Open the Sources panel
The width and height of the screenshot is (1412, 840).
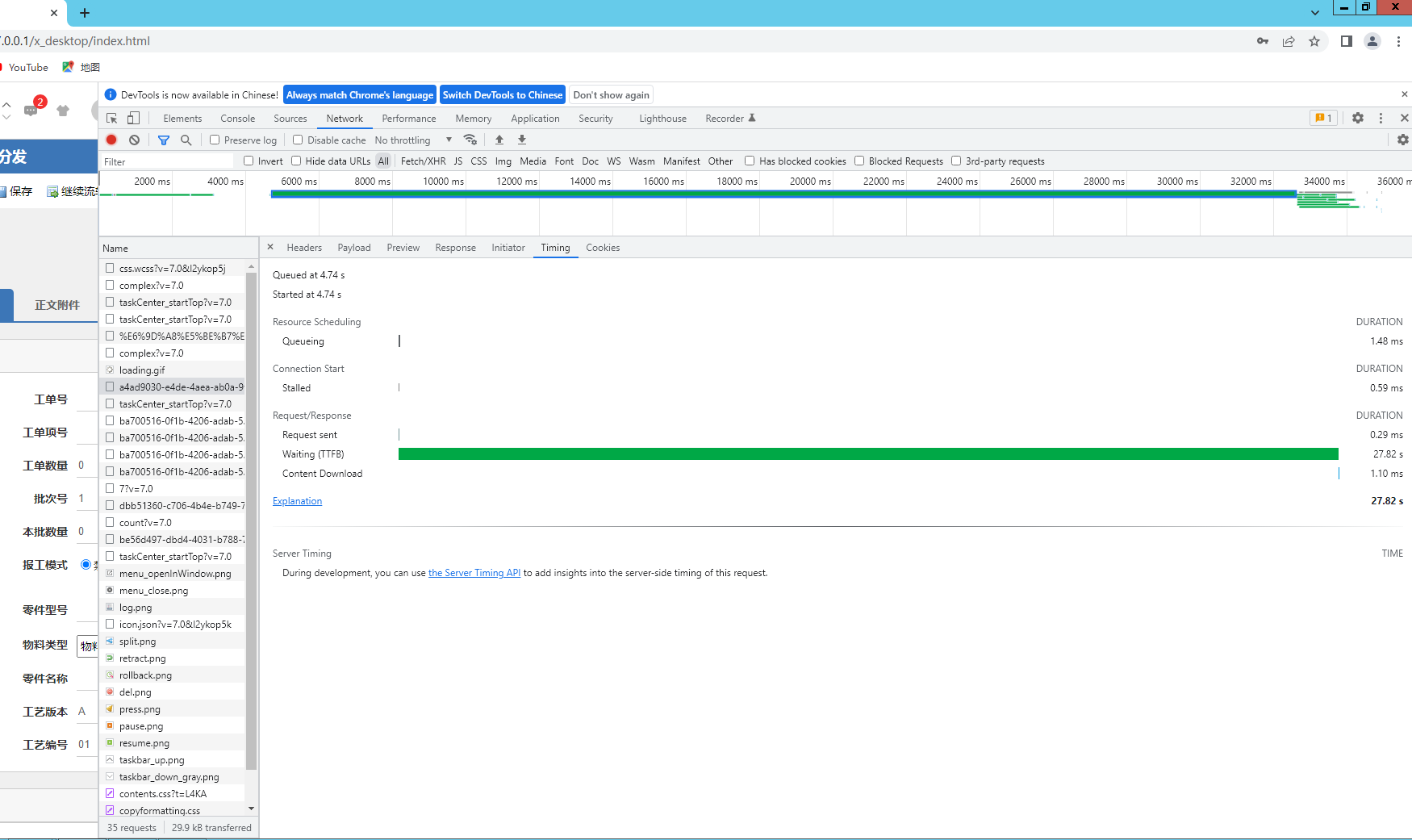tap(290, 118)
